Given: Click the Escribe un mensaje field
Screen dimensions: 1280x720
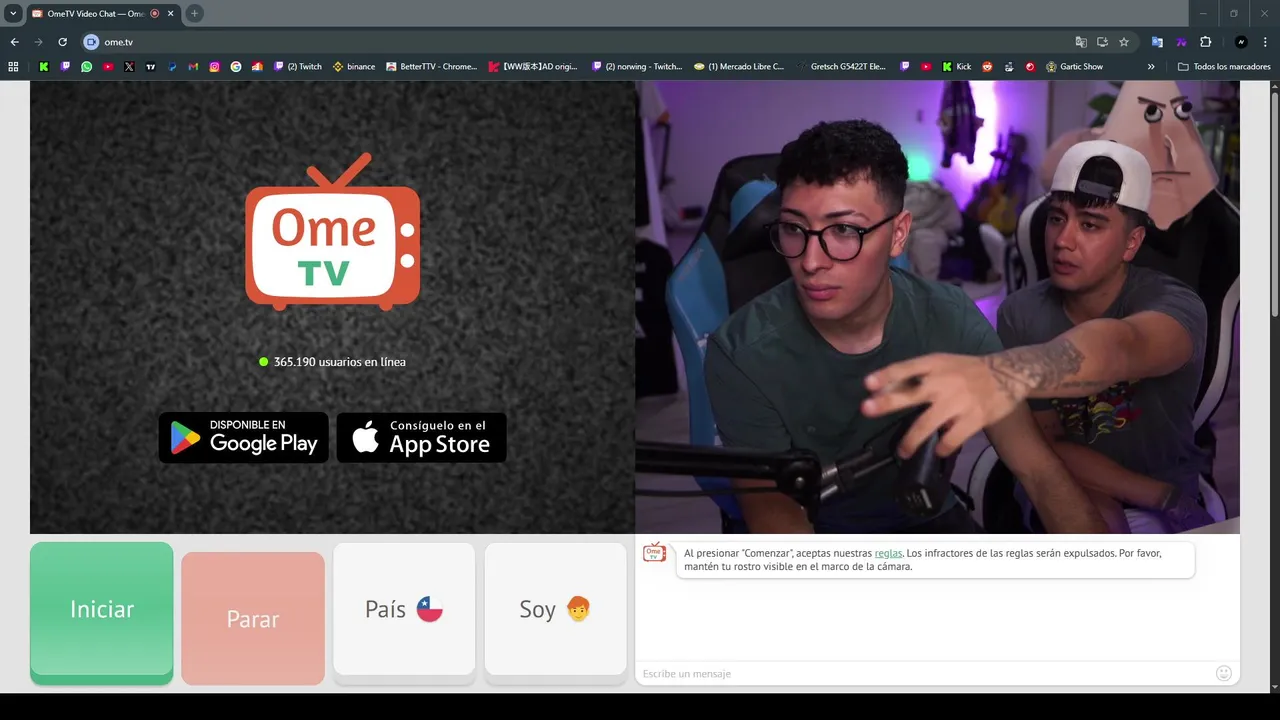Looking at the screenshot, I should [925, 673].
